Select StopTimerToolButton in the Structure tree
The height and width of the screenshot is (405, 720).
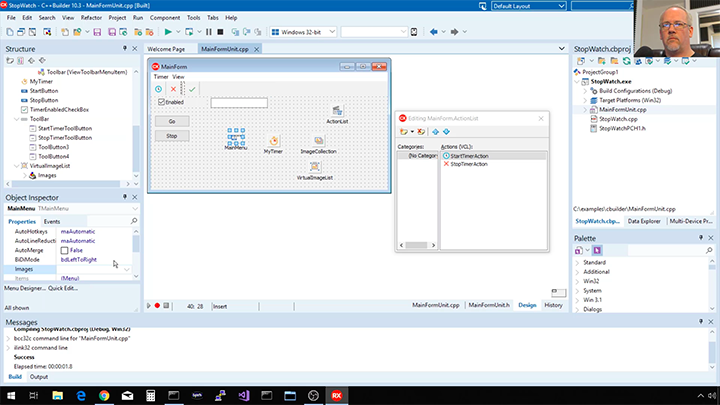click(65, 138)
